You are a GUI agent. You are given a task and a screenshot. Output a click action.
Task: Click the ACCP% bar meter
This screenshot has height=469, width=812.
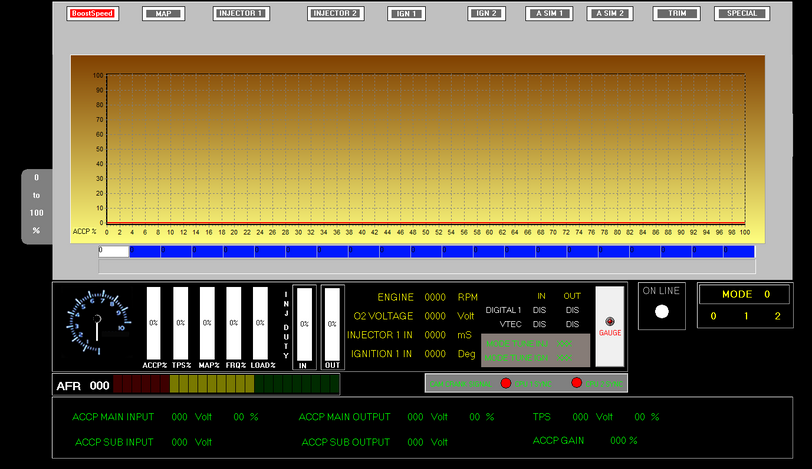point(154,323)
